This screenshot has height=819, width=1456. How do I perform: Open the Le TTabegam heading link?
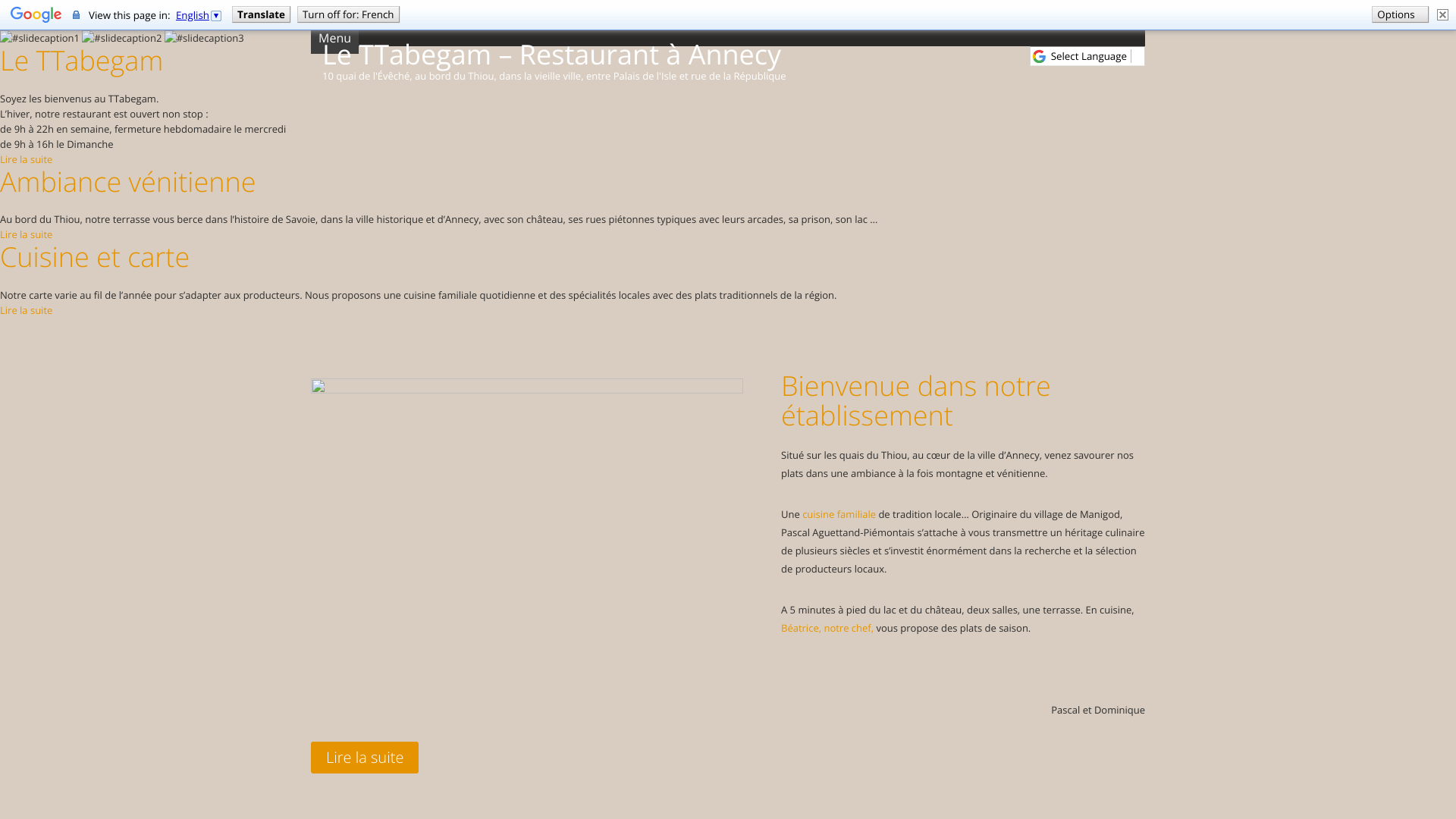click(82, 61)
